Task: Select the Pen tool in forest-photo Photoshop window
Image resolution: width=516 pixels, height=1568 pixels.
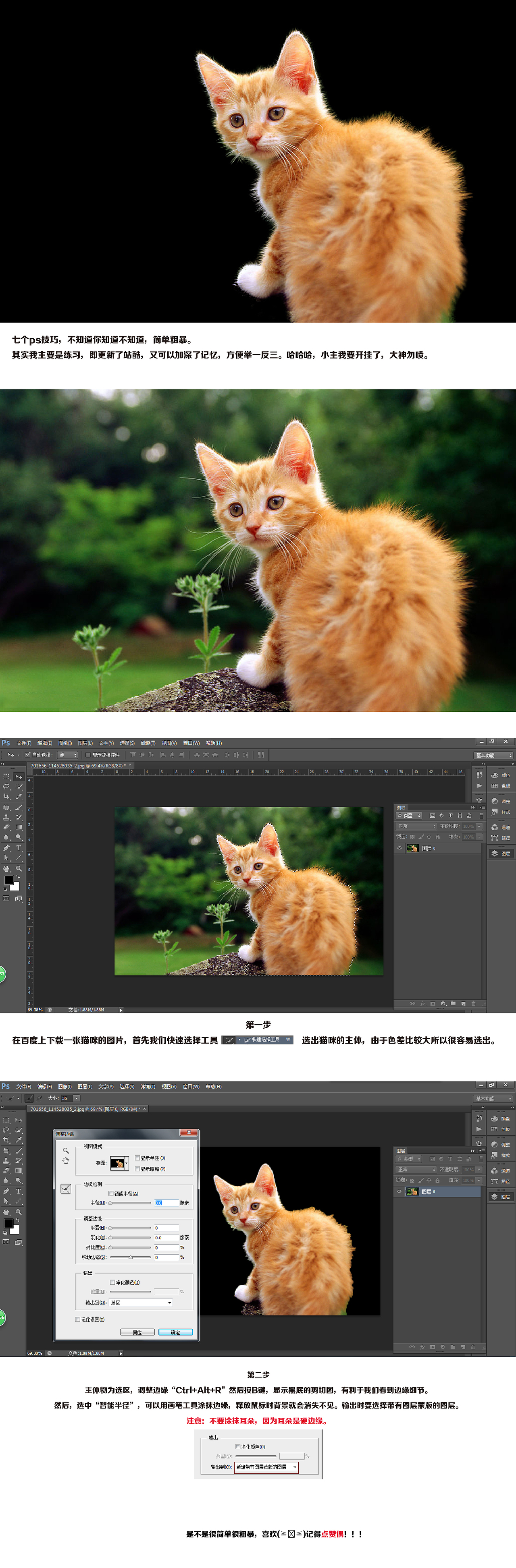Action: pos(7,848)
